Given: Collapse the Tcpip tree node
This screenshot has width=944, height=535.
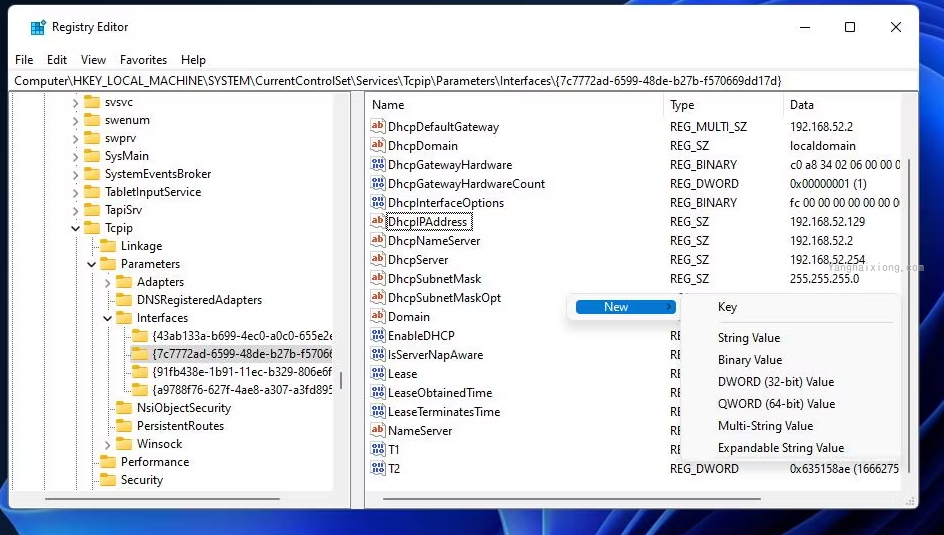Looking at the screenshot, I should 75,228.
